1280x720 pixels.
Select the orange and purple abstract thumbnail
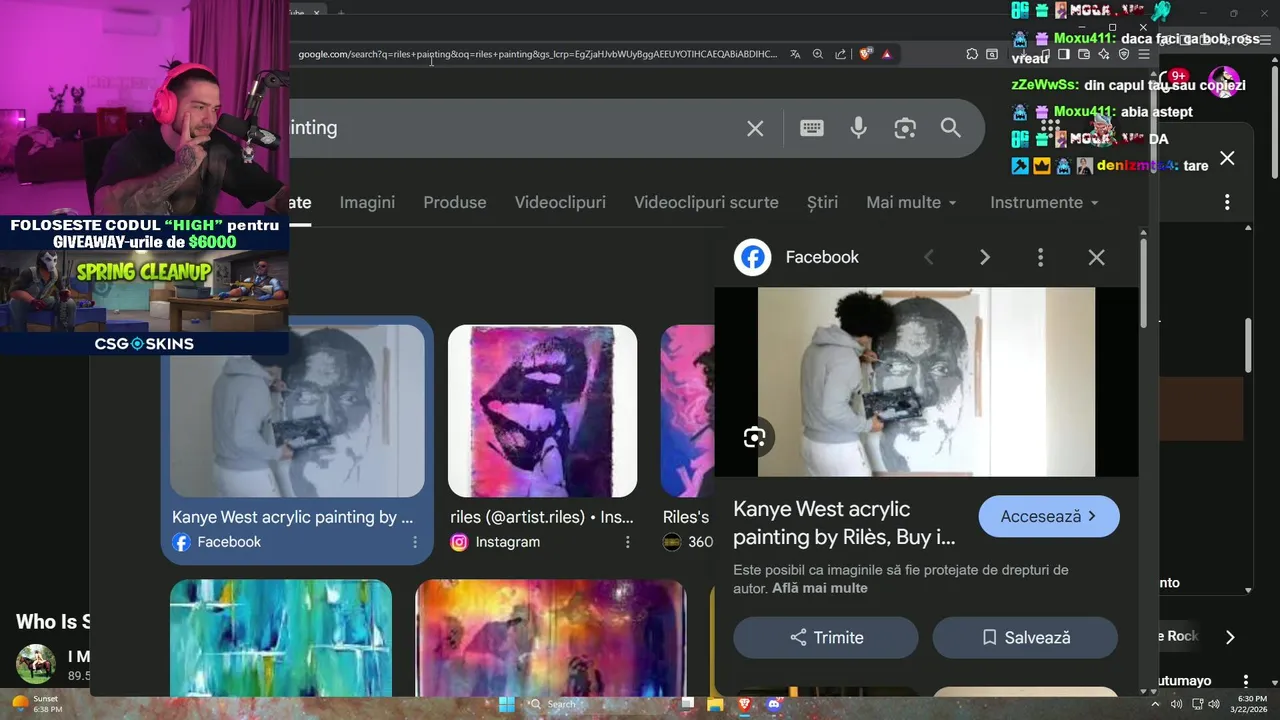pyautogui.click(x=551, y=638)
